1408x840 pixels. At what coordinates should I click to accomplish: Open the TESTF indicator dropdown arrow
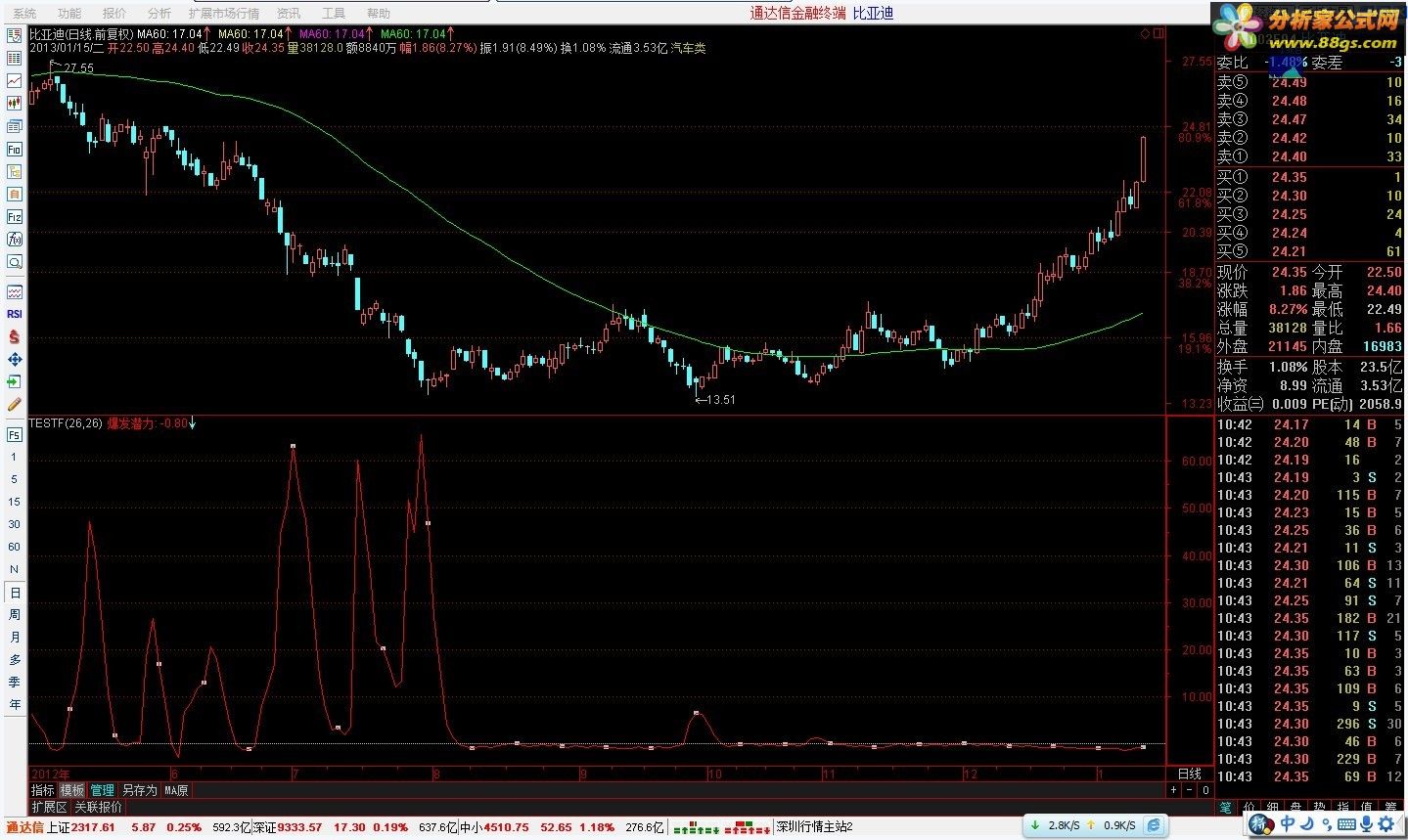[x=193, y=423]
